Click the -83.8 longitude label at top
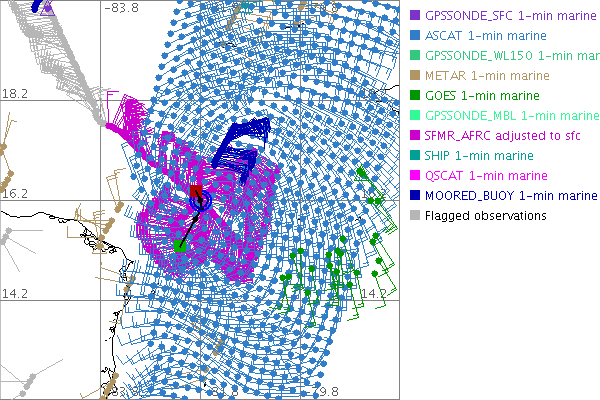Image resolution: width=600 pixels, height=400 pixels. pos(122,8)
